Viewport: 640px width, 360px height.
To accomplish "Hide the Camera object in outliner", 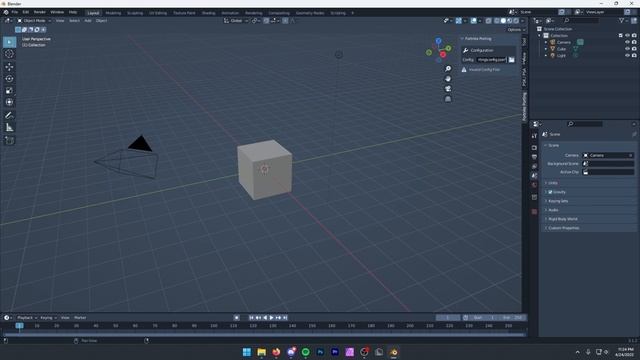I will pos(627,42).
